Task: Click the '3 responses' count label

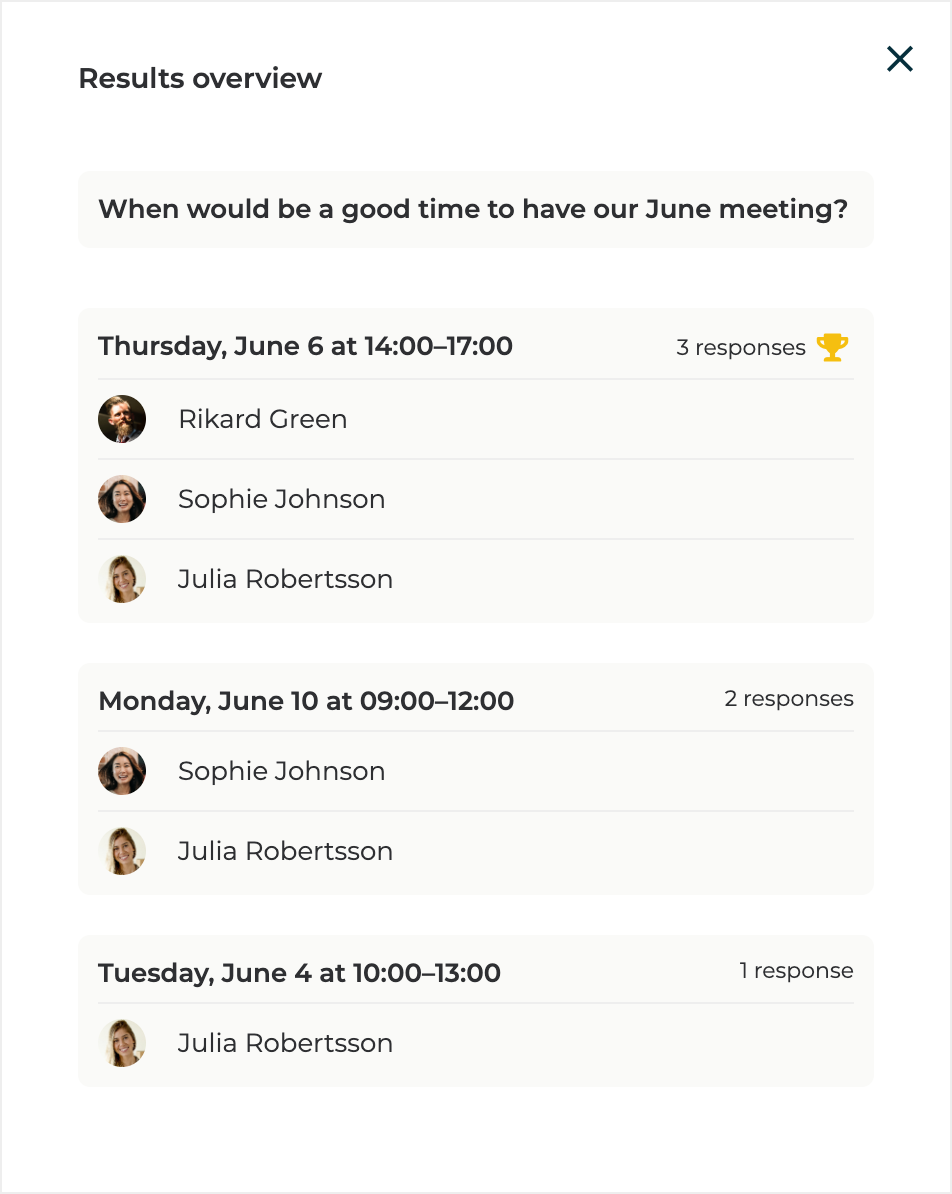Action: click(x=740, y=348)
